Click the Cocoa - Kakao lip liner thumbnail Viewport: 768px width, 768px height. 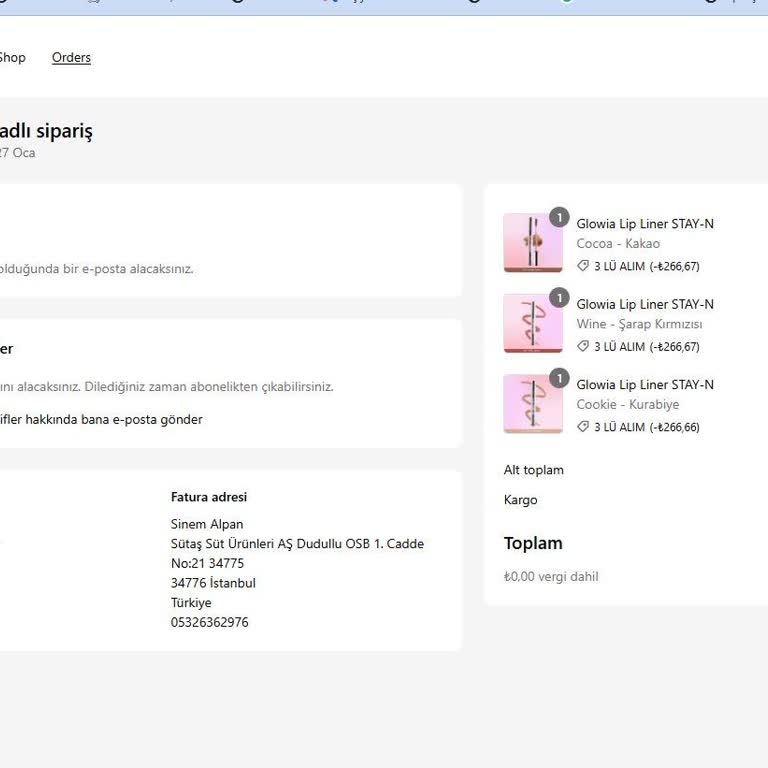(532, 243)
